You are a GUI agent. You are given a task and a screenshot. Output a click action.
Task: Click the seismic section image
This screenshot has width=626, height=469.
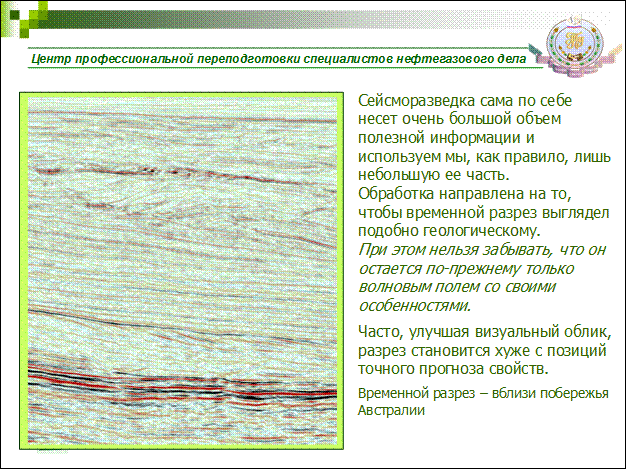[182, 271]
